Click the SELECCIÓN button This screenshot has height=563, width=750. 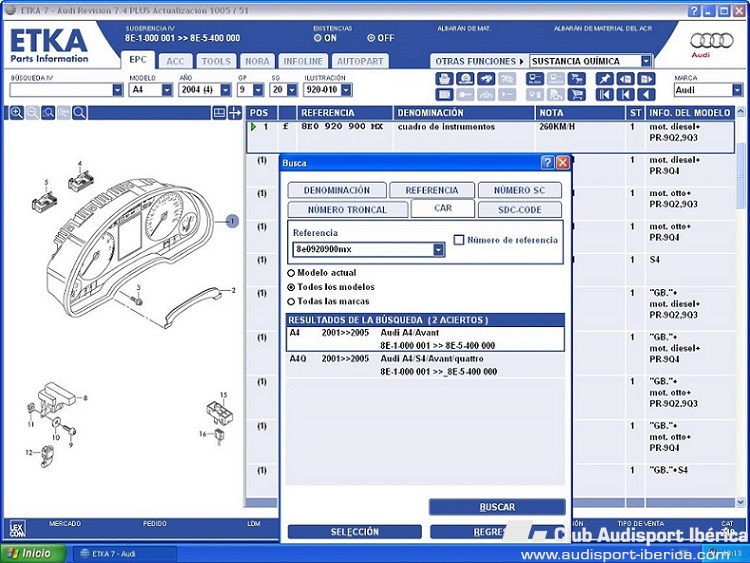354,532
